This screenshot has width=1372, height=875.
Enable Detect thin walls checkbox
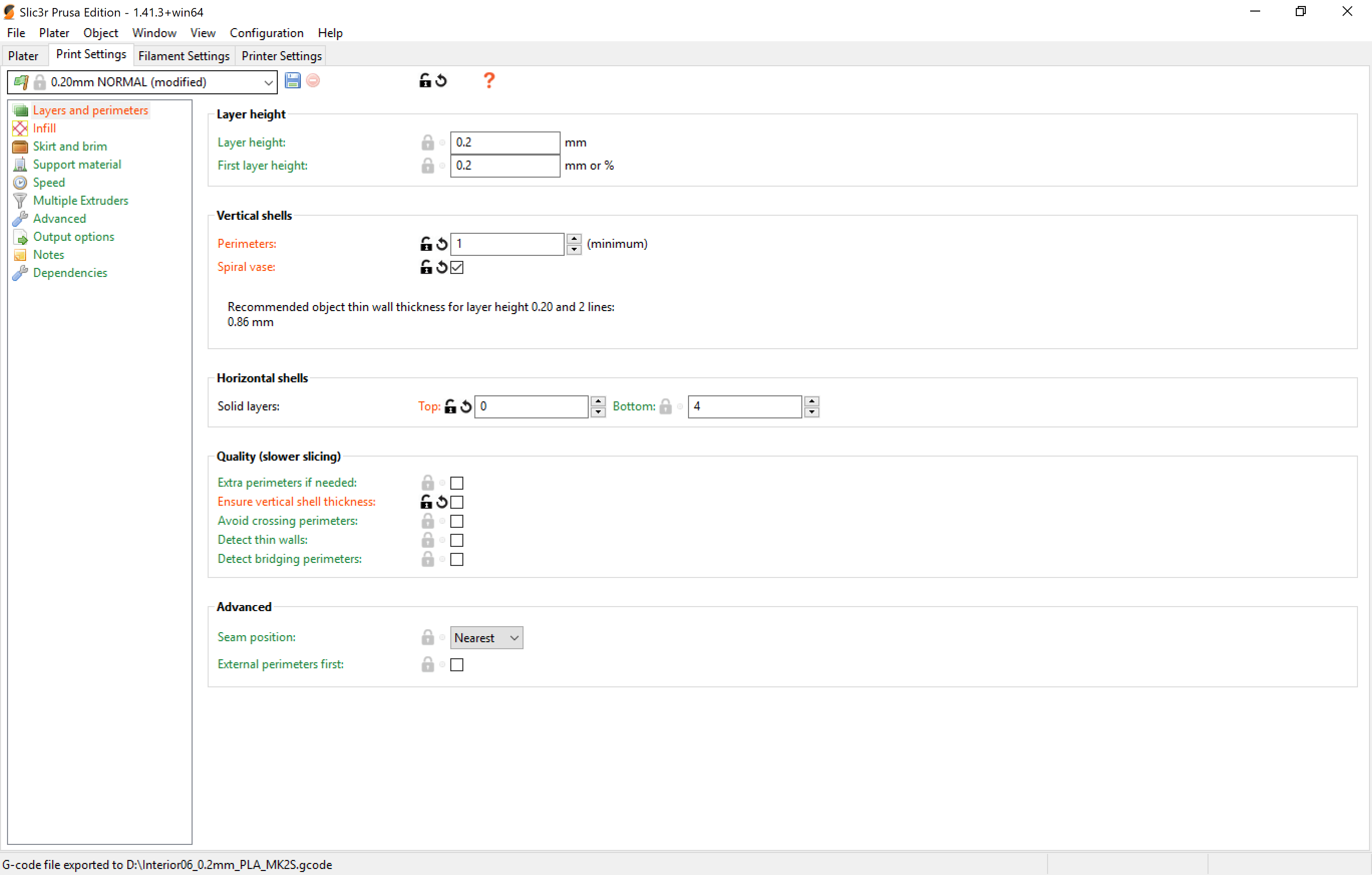point(457,540)
